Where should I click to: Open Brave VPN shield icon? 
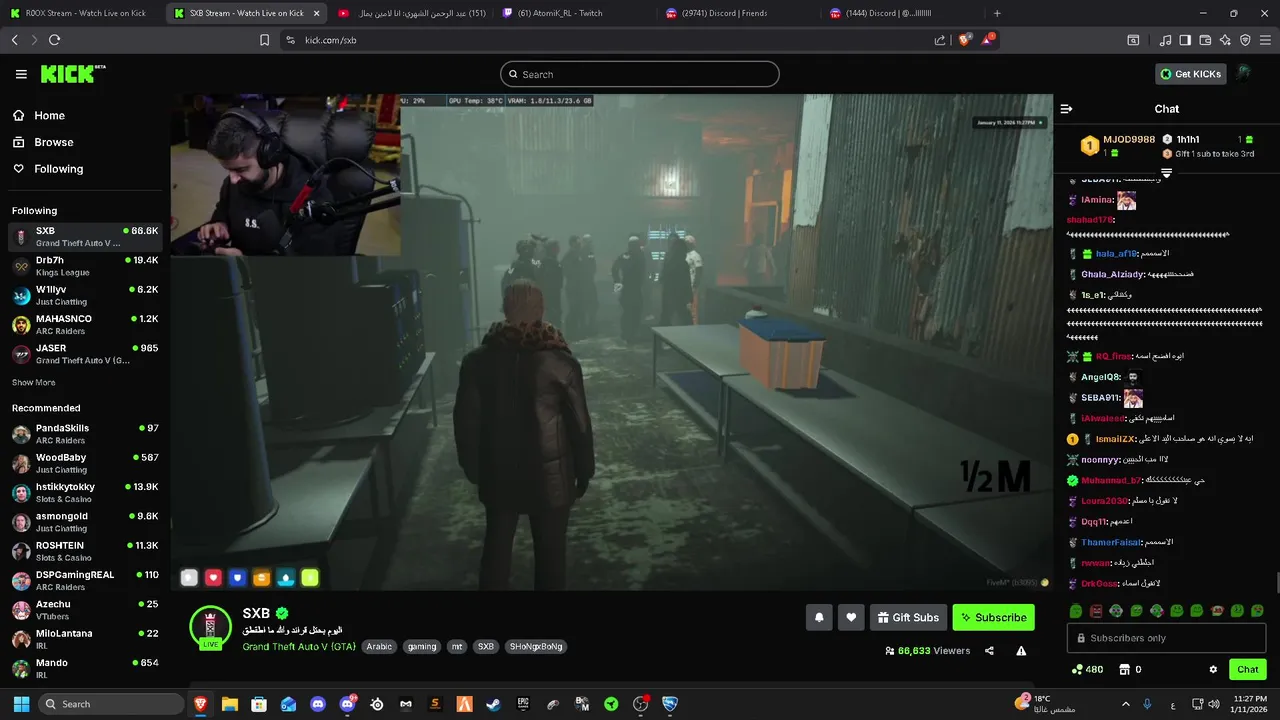click(x=1245, y=40)
